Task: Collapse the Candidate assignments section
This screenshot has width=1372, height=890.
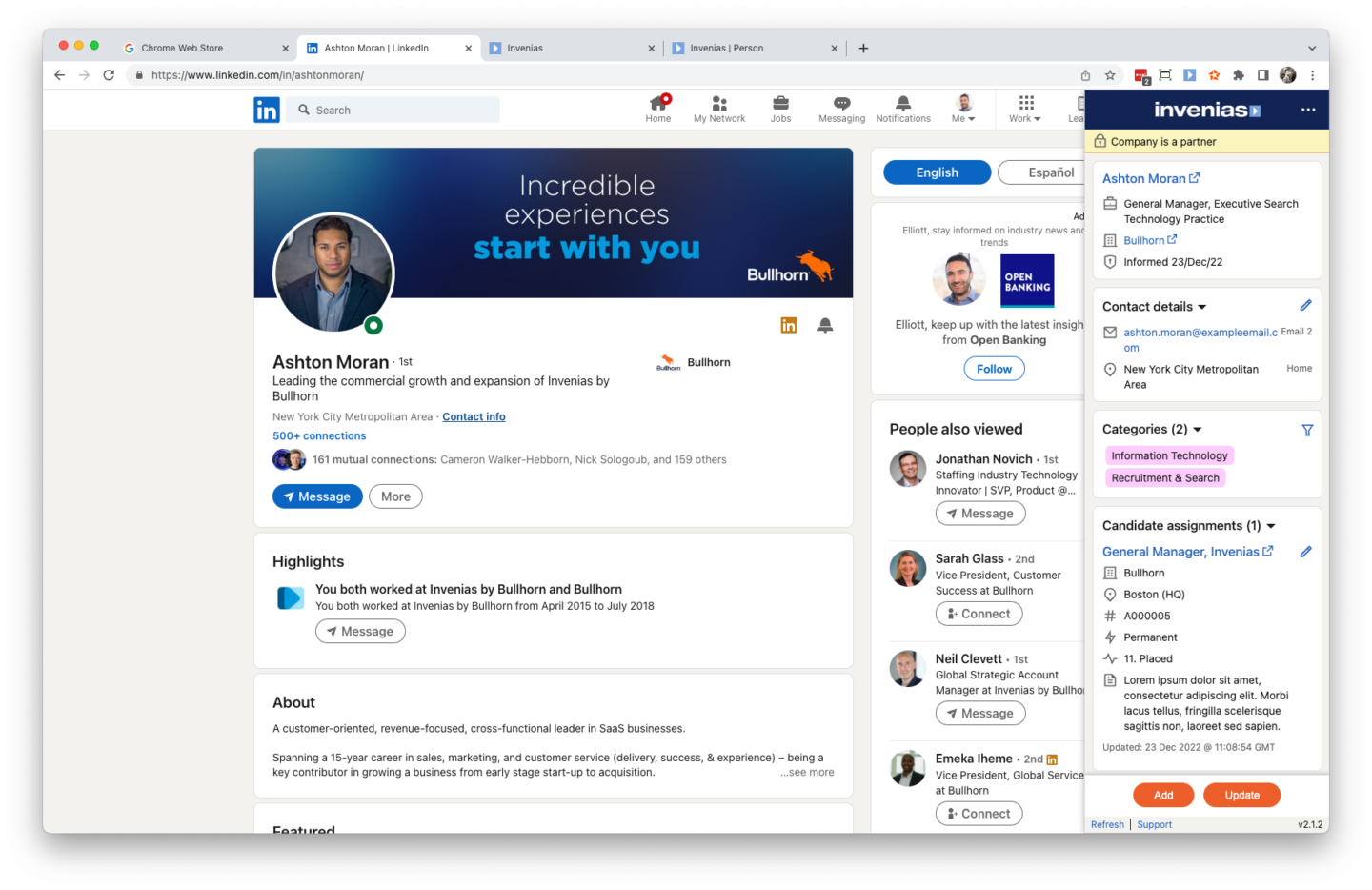Action: coord(1270,525)
